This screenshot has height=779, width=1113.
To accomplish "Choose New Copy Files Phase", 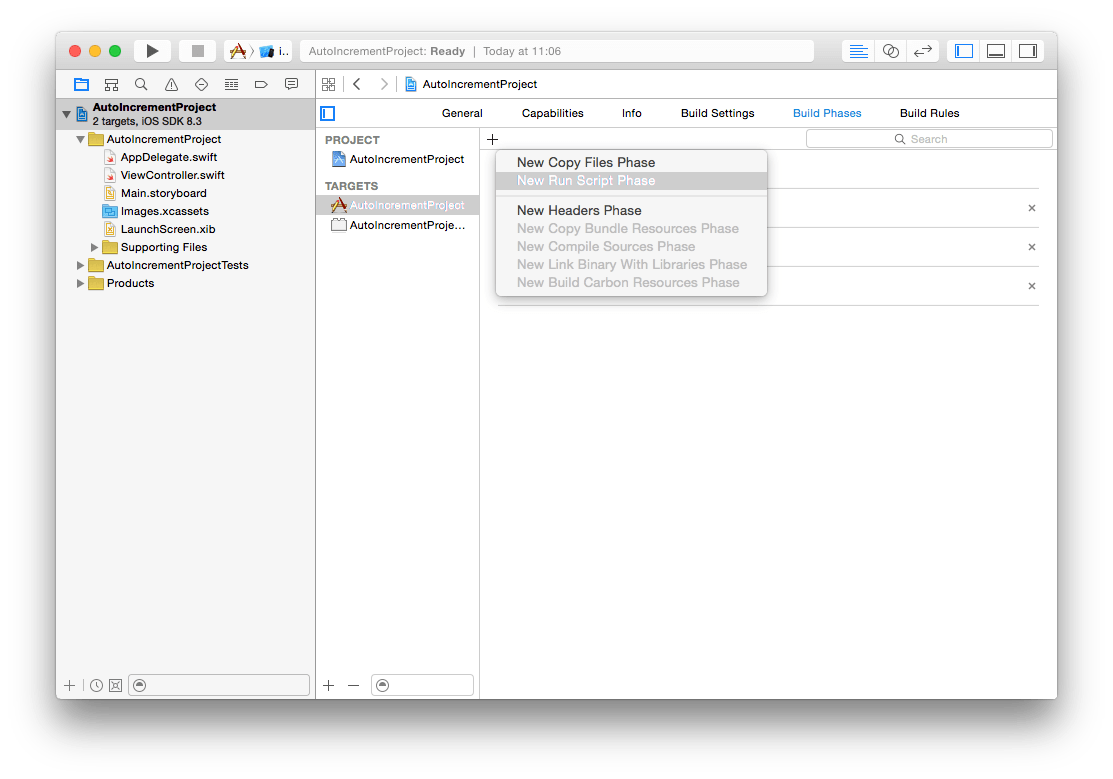I will [631, 163].
